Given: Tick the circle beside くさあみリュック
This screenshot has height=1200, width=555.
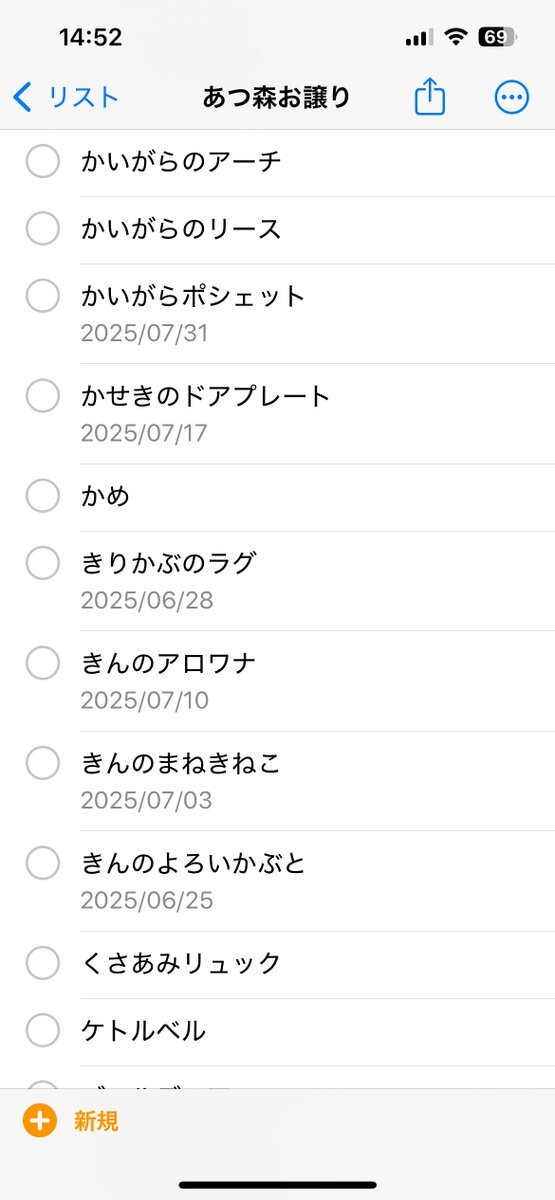Looking at the screenshot, I should (42, 963).
